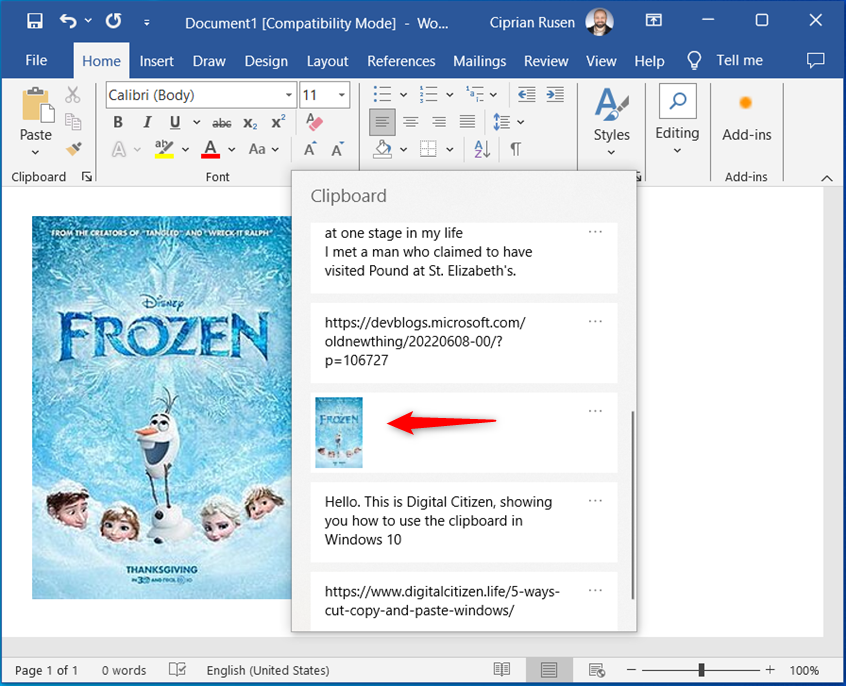
Task: Open the Editing search group
Action: [677, 120]
